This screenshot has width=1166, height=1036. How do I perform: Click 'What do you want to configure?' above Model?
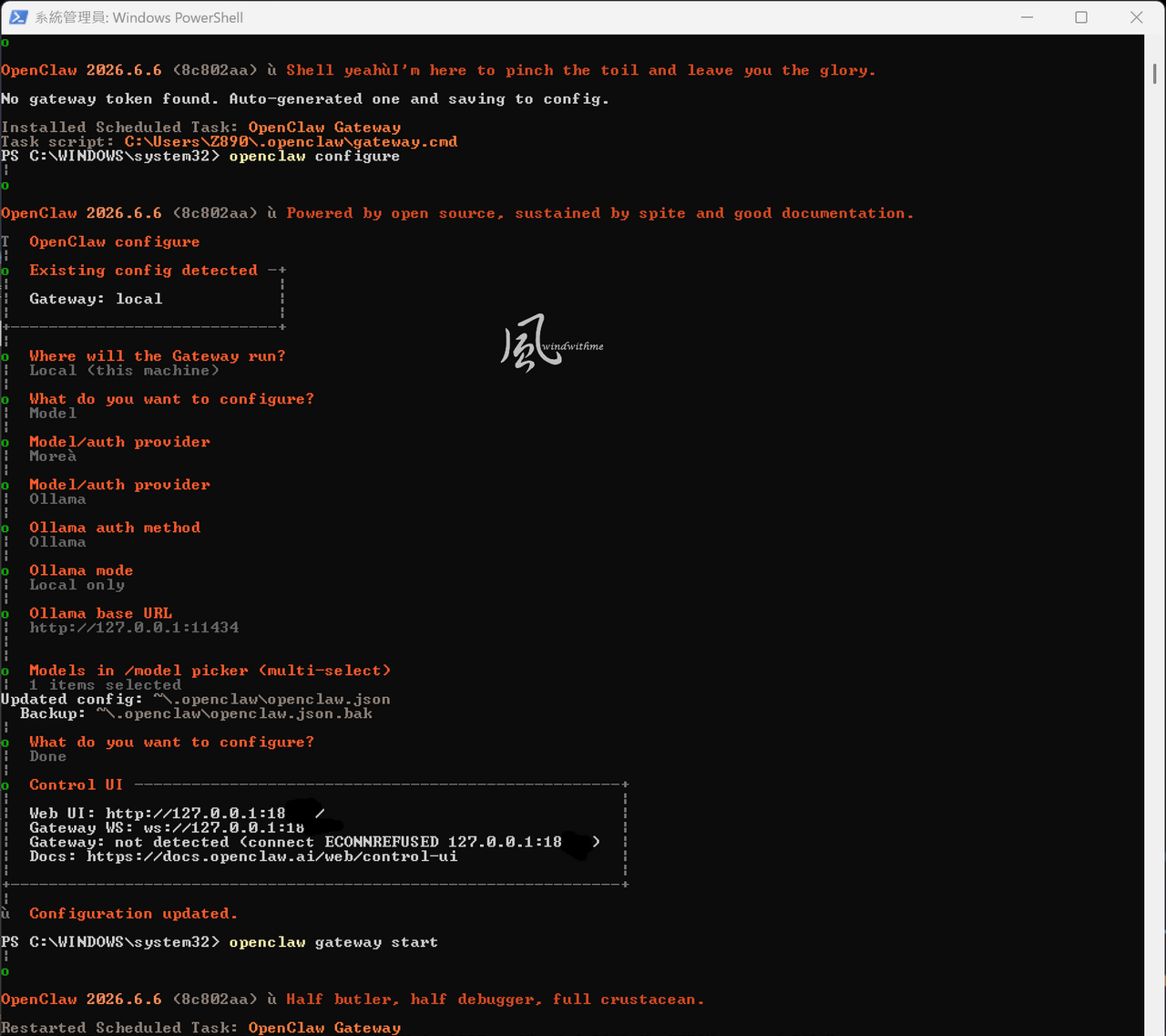[x=171, y=398]
